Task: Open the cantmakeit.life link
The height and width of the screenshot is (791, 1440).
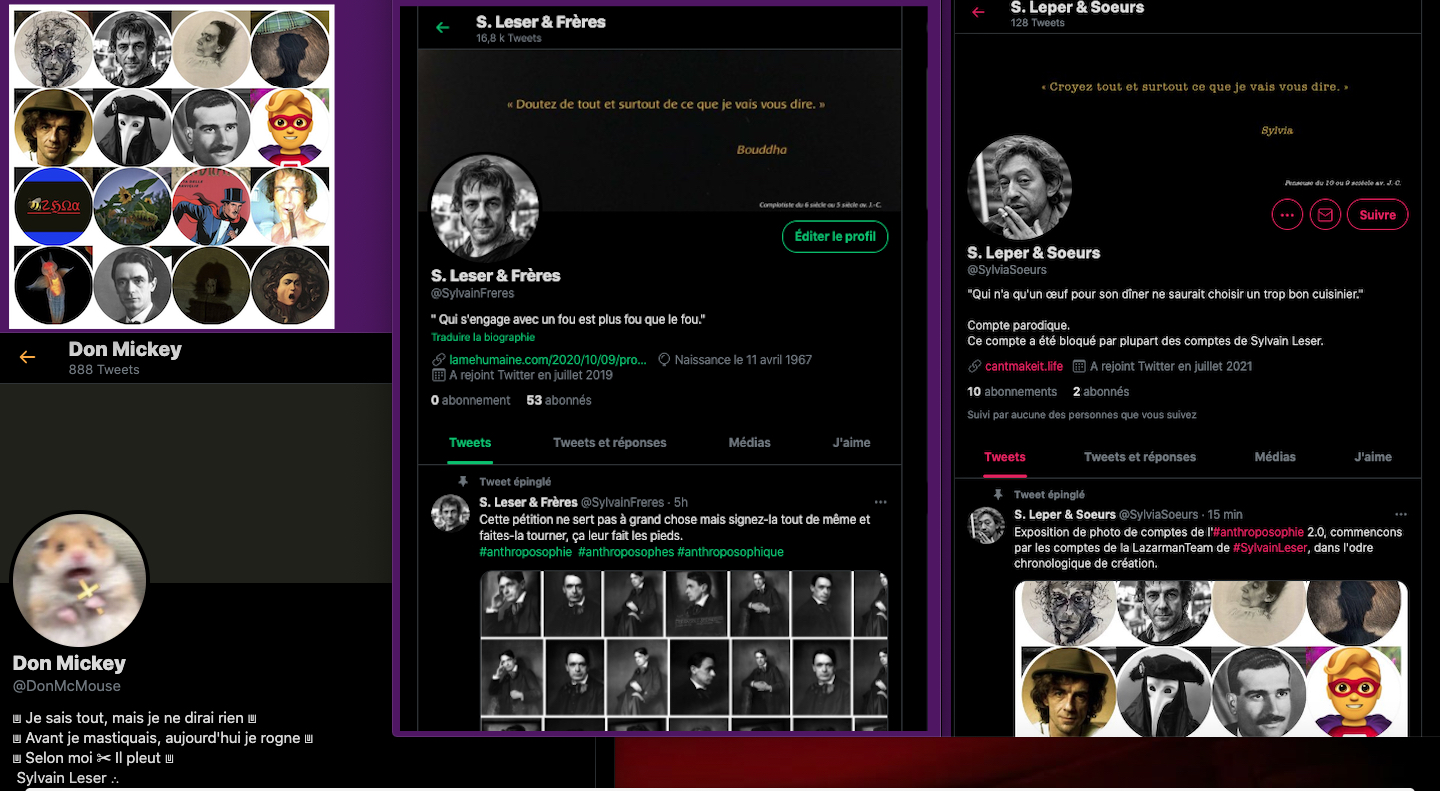Action: [1023, 366]
